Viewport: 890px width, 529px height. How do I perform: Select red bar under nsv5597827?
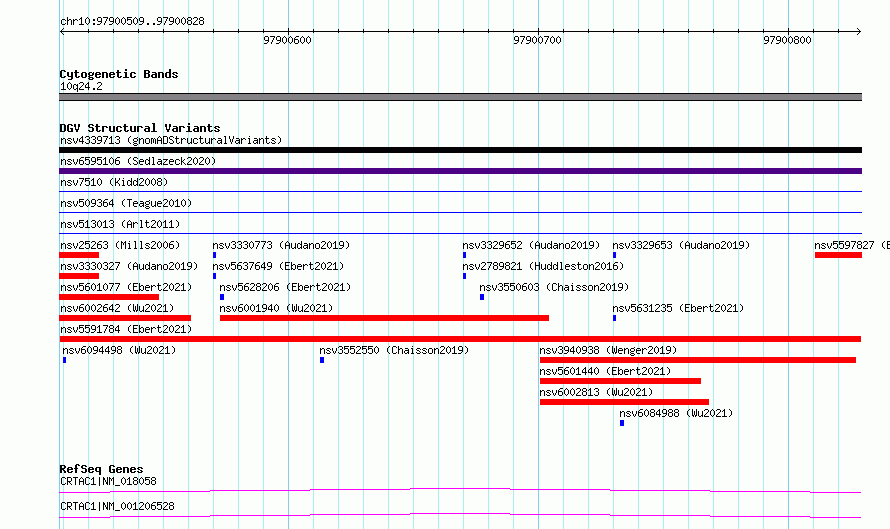[x=838, y=255]
